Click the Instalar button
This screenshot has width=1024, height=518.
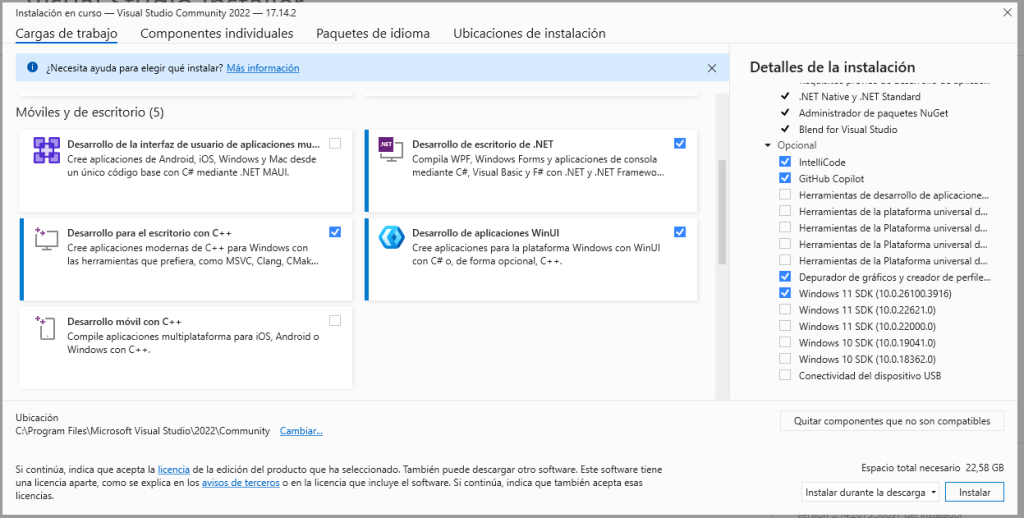point(974,492)
